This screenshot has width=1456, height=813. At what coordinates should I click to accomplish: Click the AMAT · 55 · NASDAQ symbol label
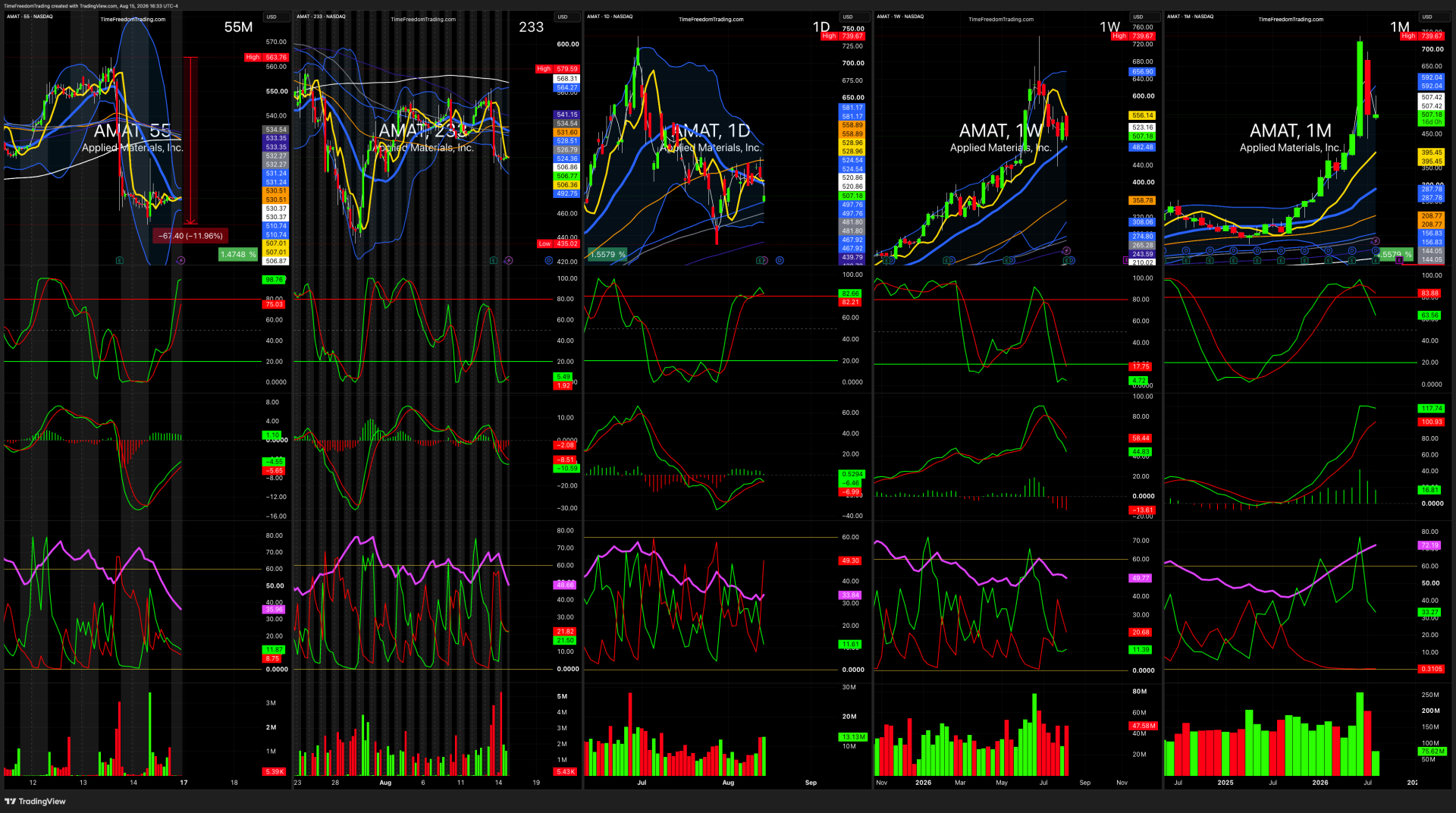[30, 17]
